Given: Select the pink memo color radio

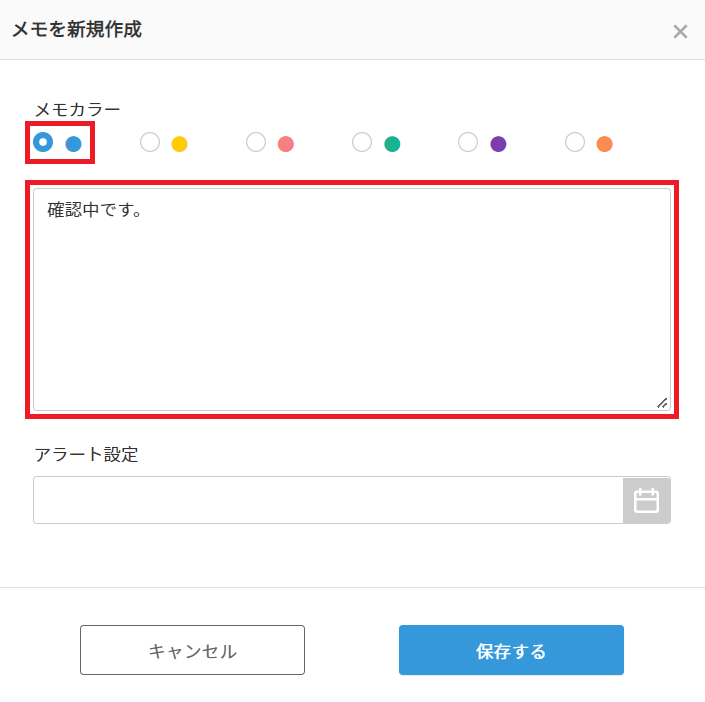Looking at the screenshot, I should coord(256,142).
